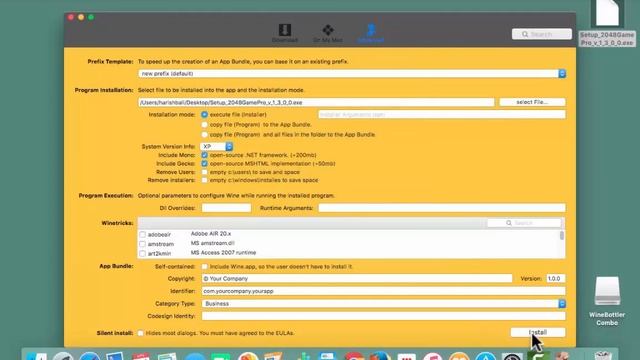Toggle the Include Mono checkbox
The height and width of the screenshot is (360, 640).
tap(204, 155)
